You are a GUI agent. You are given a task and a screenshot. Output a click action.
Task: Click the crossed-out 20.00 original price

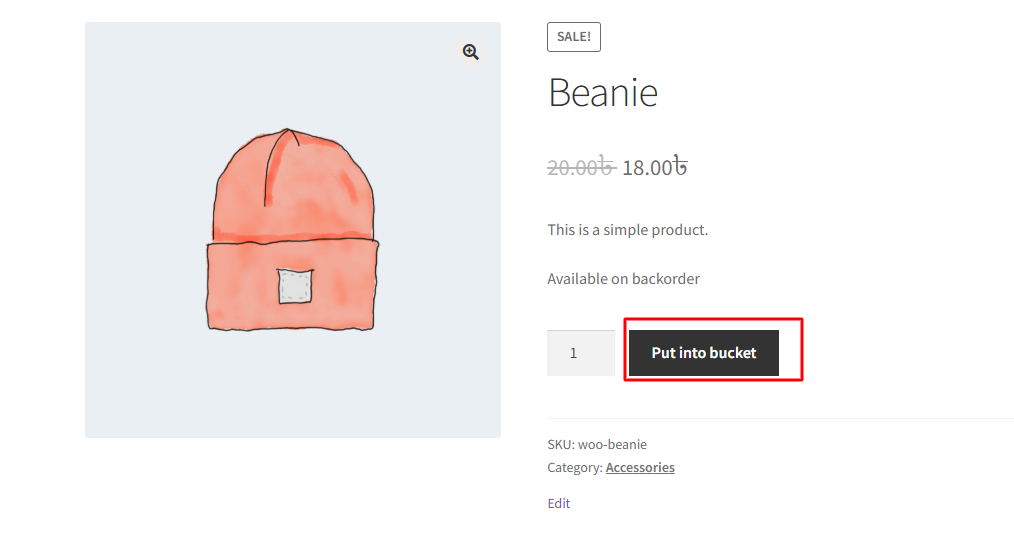(580, 167)
